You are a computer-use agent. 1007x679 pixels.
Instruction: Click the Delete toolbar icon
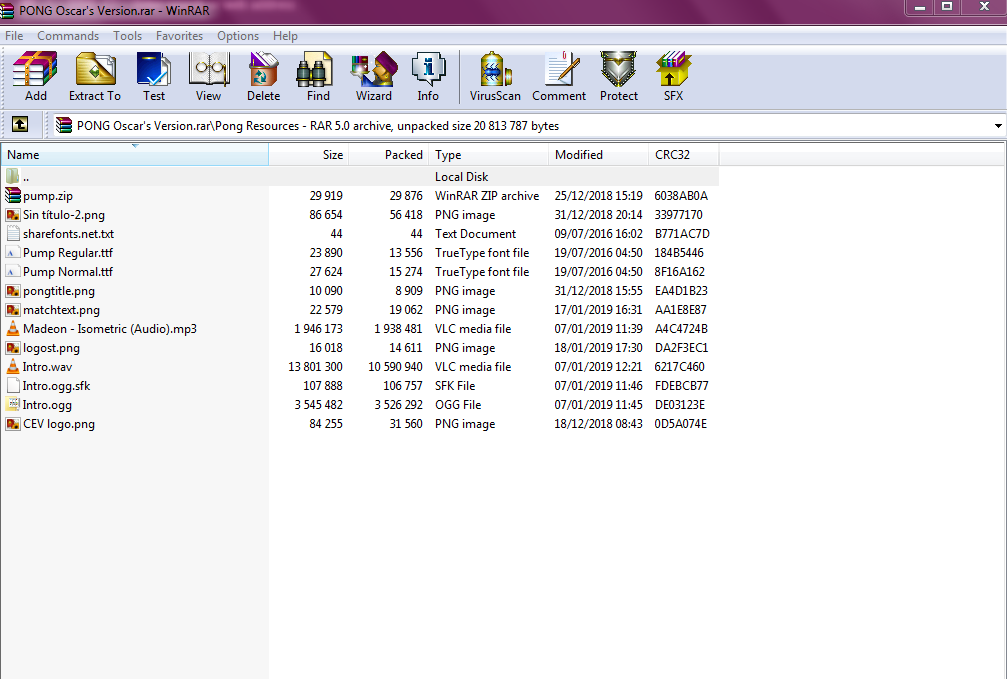click(x=263, y=69)
